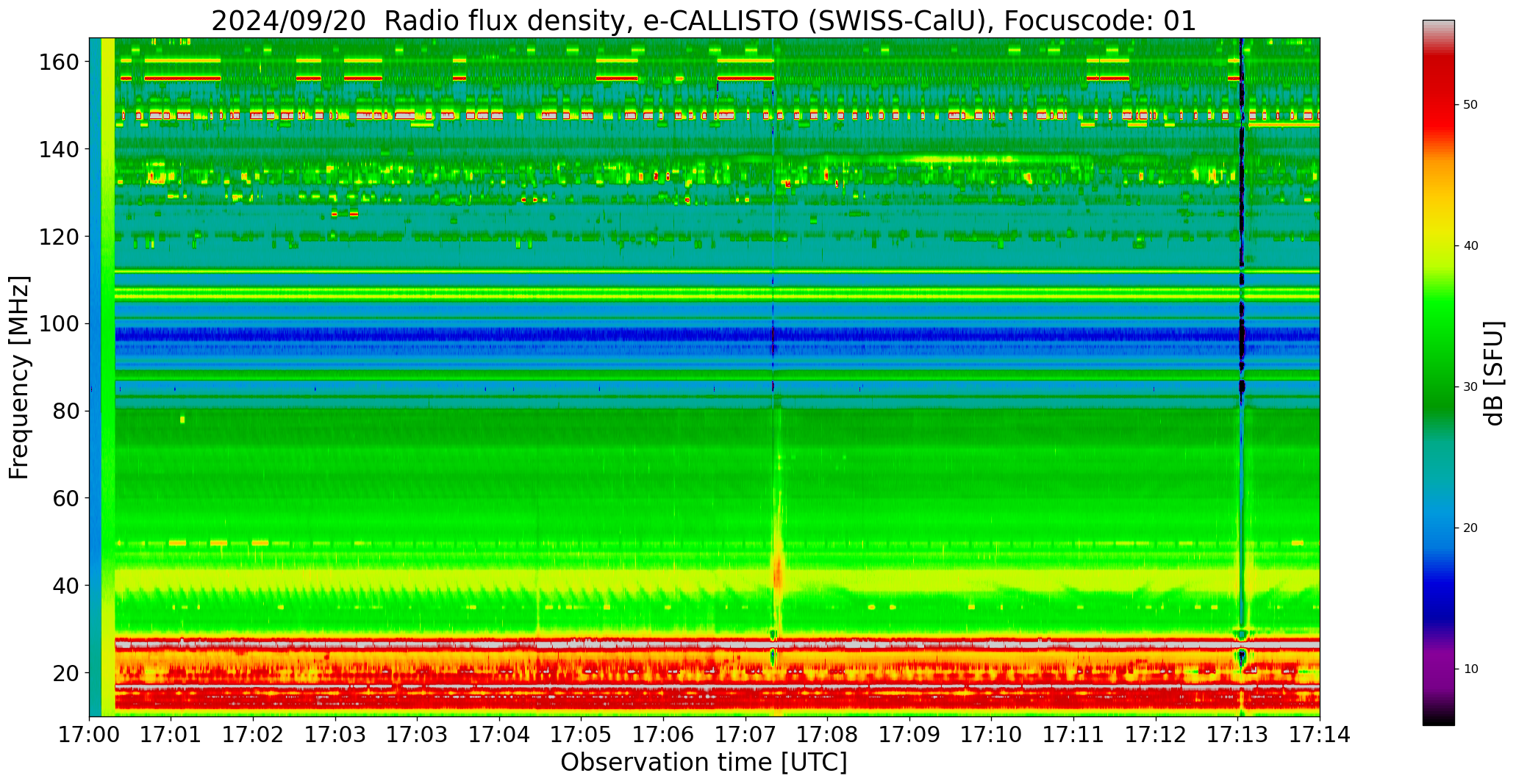Click the 'Observation time [UTC]' axis label
The image size is (1516, 784).
[704, 762]
